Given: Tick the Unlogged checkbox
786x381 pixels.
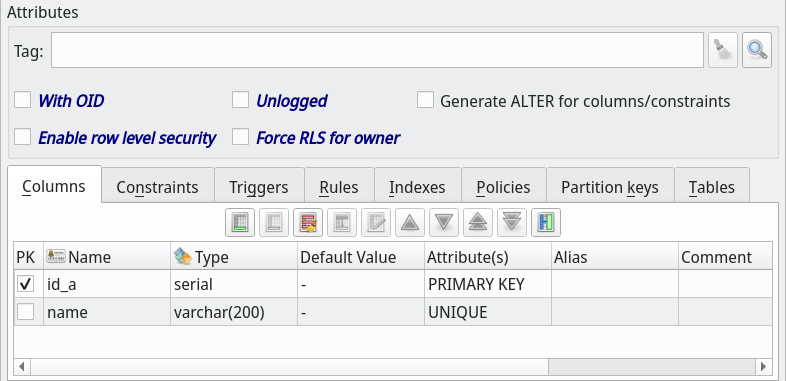Looking at the screenshot, I should pyautogui.click(x=241, y=100).
